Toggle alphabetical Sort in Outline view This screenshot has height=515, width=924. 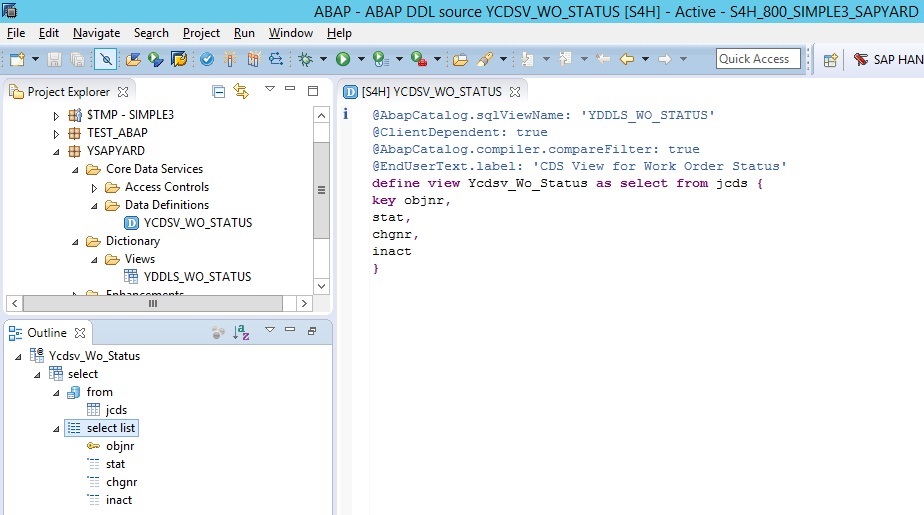pos(241,332)
